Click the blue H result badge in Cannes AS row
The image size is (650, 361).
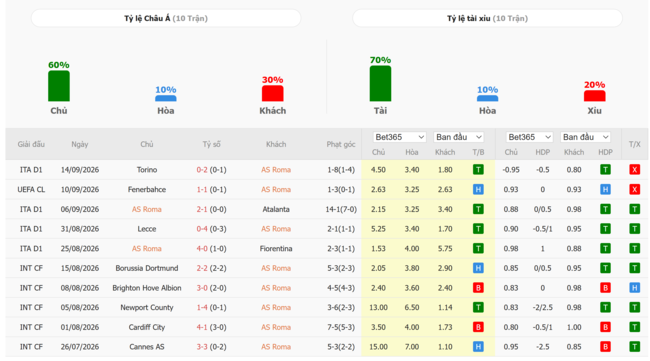pos(478,347)
